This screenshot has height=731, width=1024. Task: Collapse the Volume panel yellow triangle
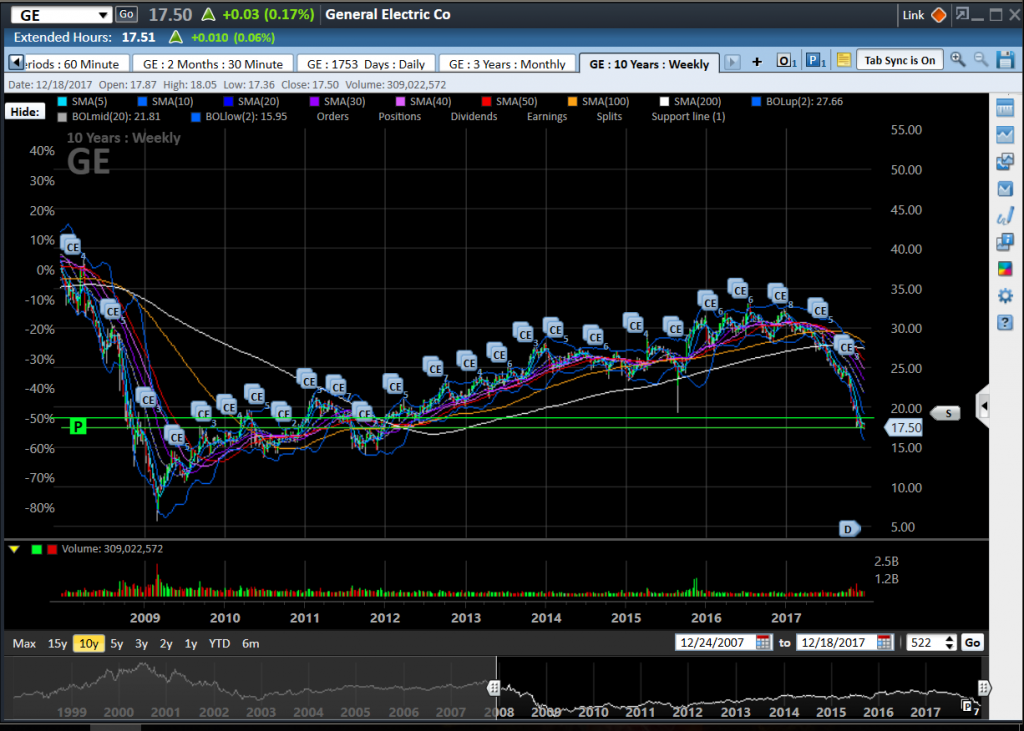click(14, 549)
